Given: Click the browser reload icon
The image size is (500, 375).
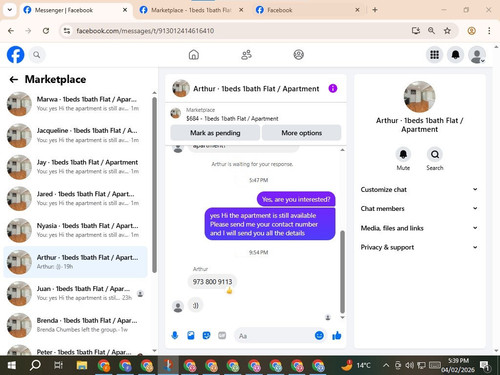Looking at the screenshot, I should click(46, 31).
